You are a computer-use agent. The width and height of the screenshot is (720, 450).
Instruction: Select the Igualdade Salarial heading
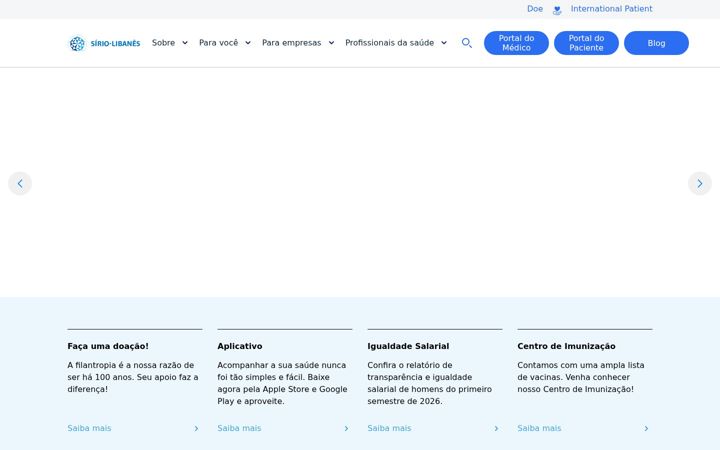tap(408, 346)
